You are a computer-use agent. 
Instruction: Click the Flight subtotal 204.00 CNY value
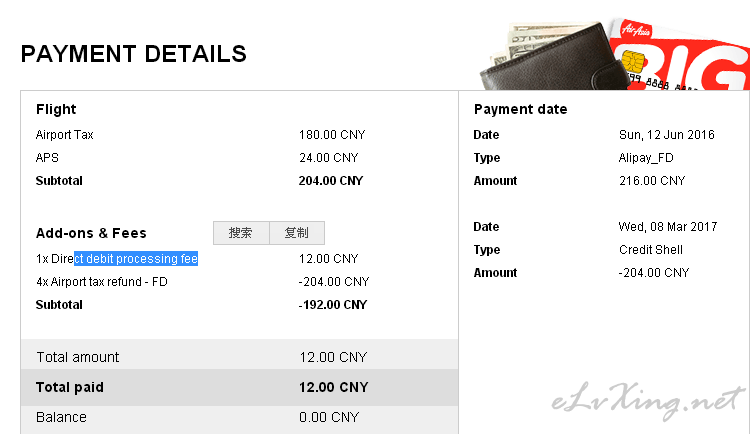pos(331,181)
